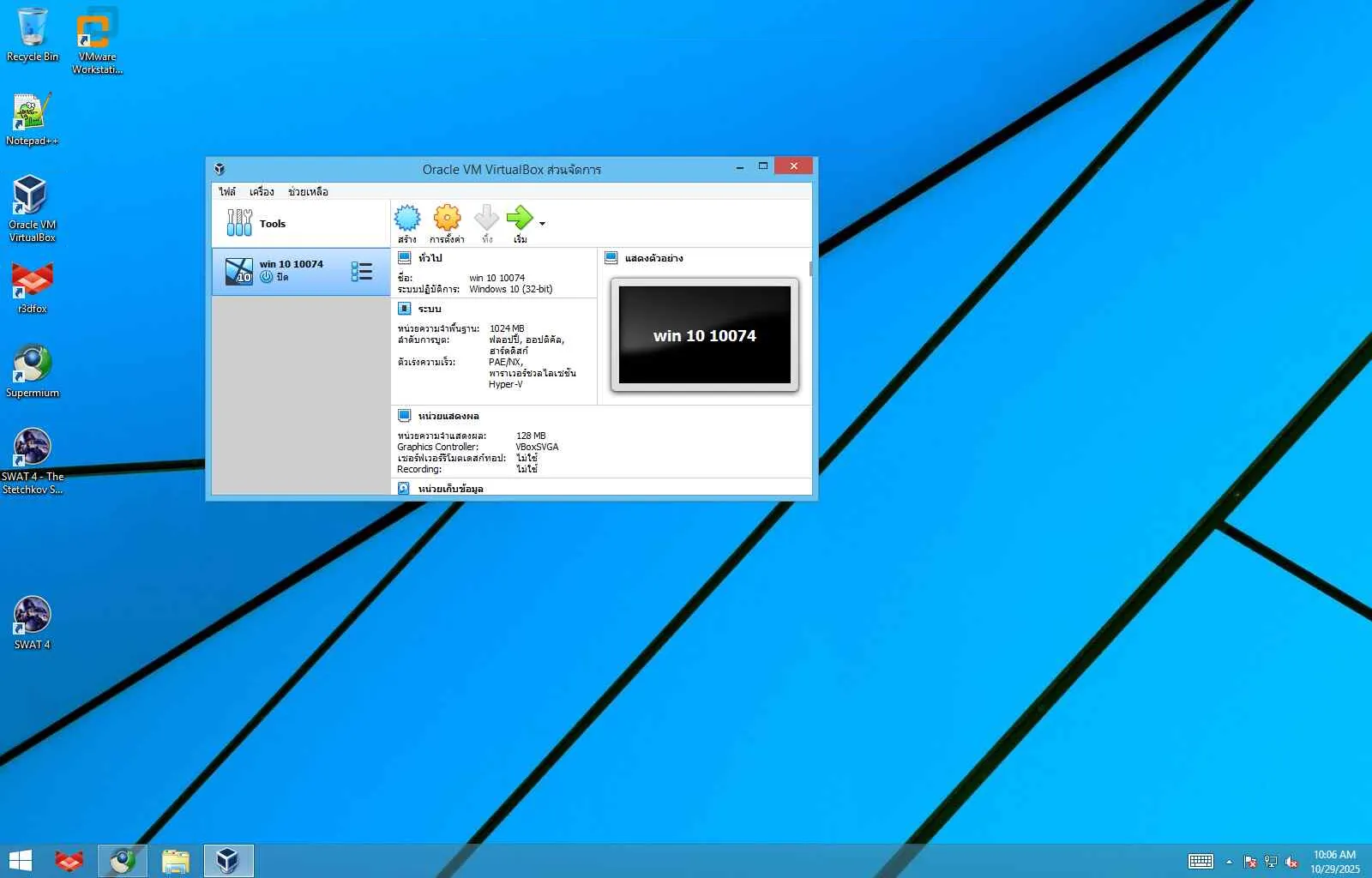Open the ไฟล์ (File) menu

click(x=227, y=192)
